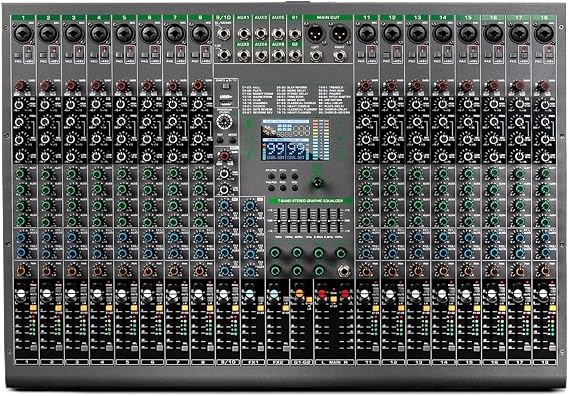Click the left MAIN OUT XLR connector
This screenshot has width=569, height=396.
315,34
